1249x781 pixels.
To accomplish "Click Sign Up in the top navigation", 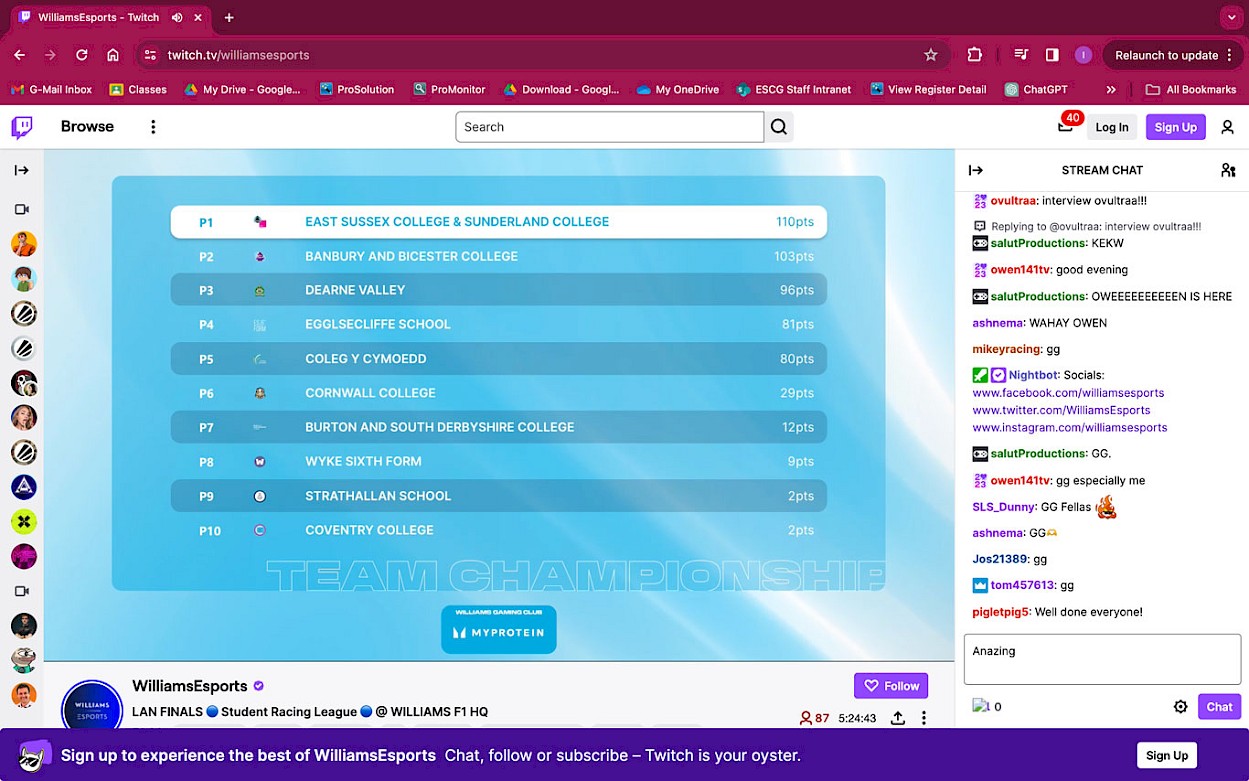I will point(1176,127).
